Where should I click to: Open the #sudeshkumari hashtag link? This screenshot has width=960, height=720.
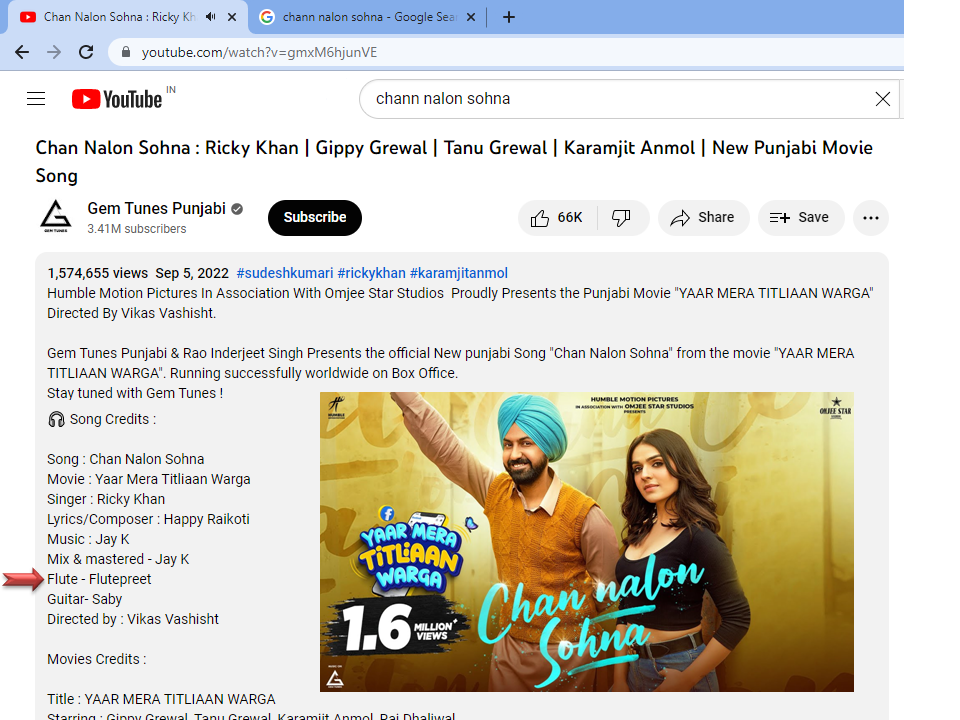pos(284,273)
